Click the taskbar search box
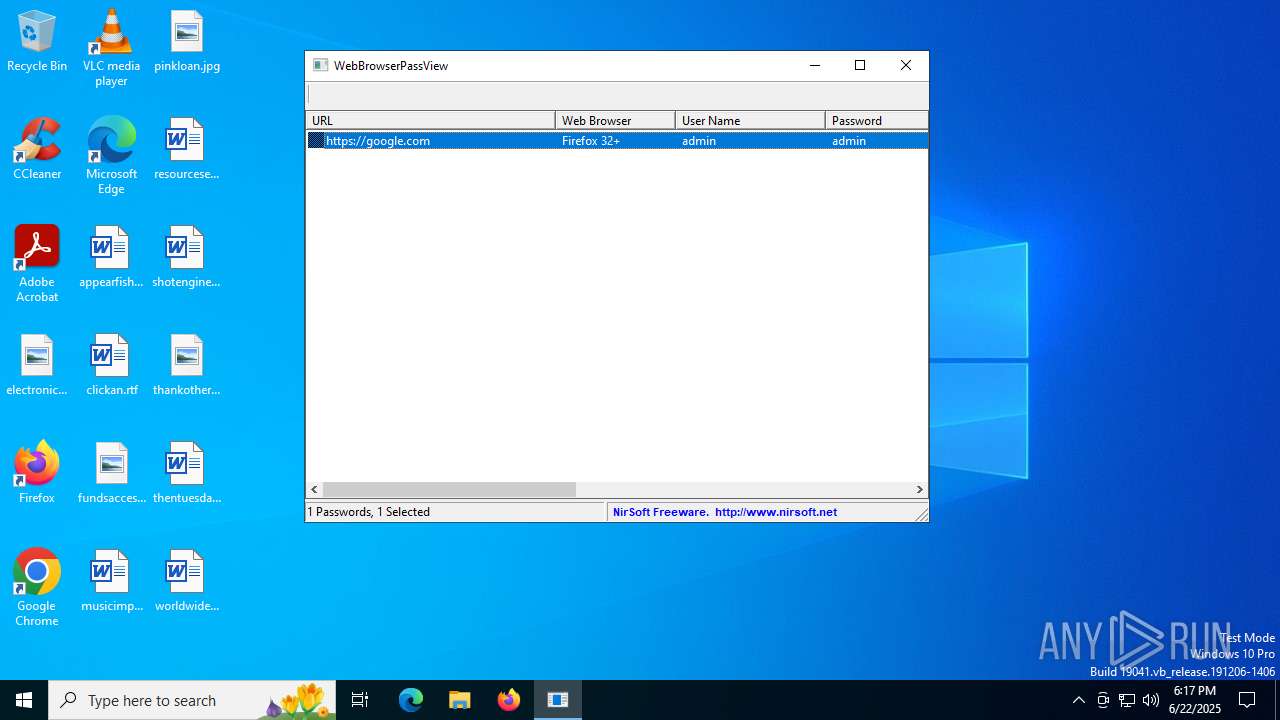This screenshot has width=1280, height=720. (x=192, y=700)
